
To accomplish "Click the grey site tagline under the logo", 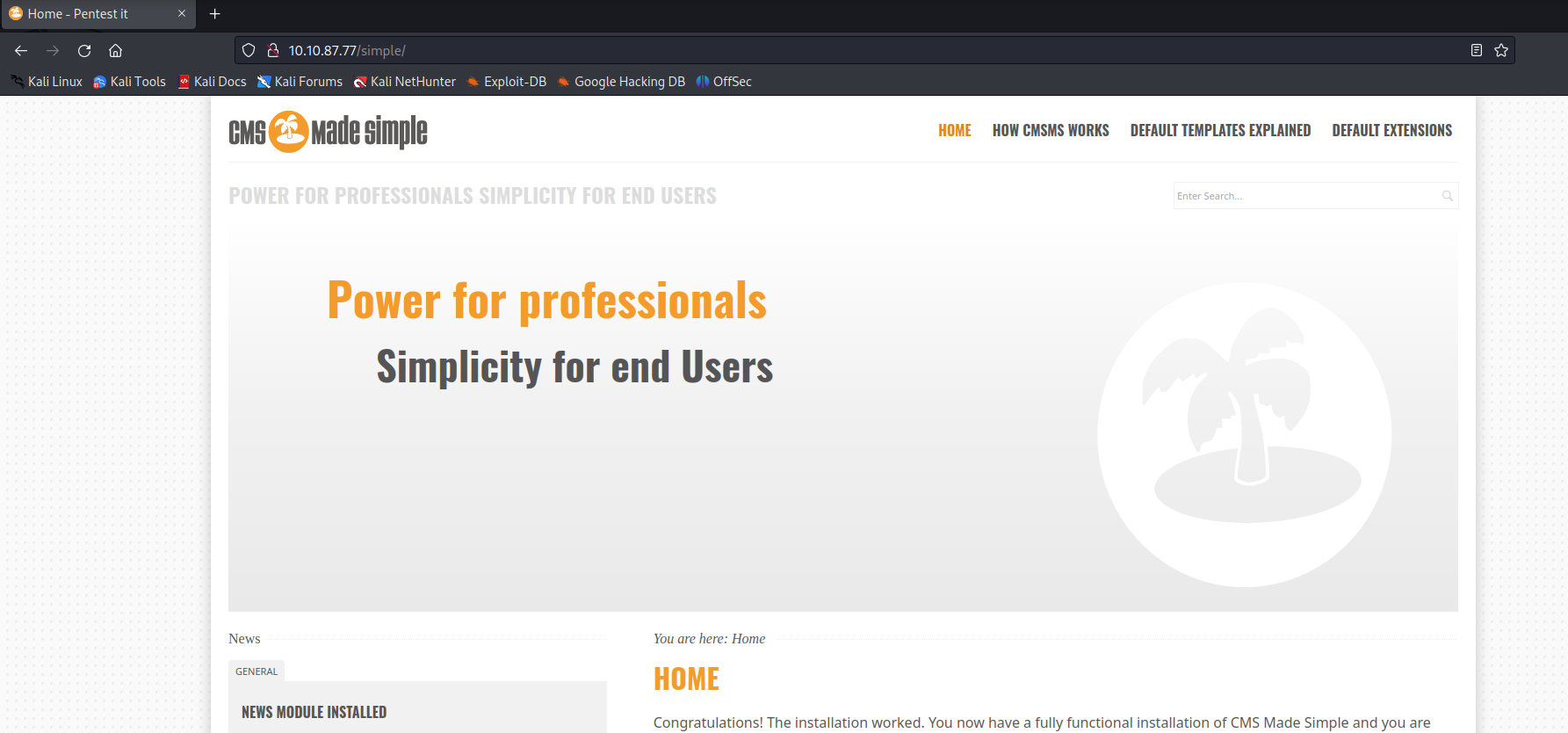I will tap(473, 196).
